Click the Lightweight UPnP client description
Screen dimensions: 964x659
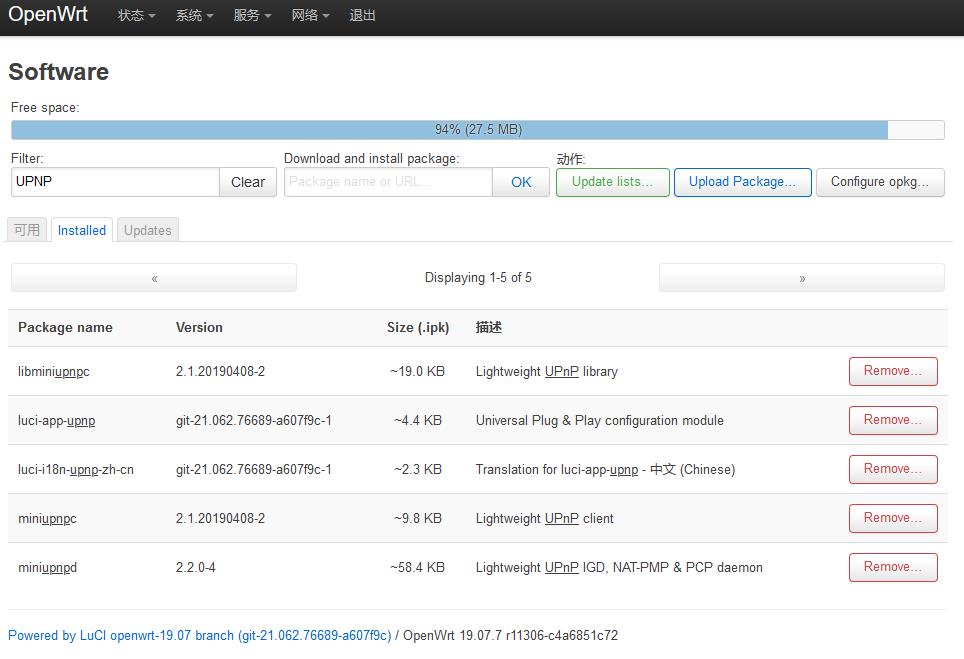(x=545, y=518)
